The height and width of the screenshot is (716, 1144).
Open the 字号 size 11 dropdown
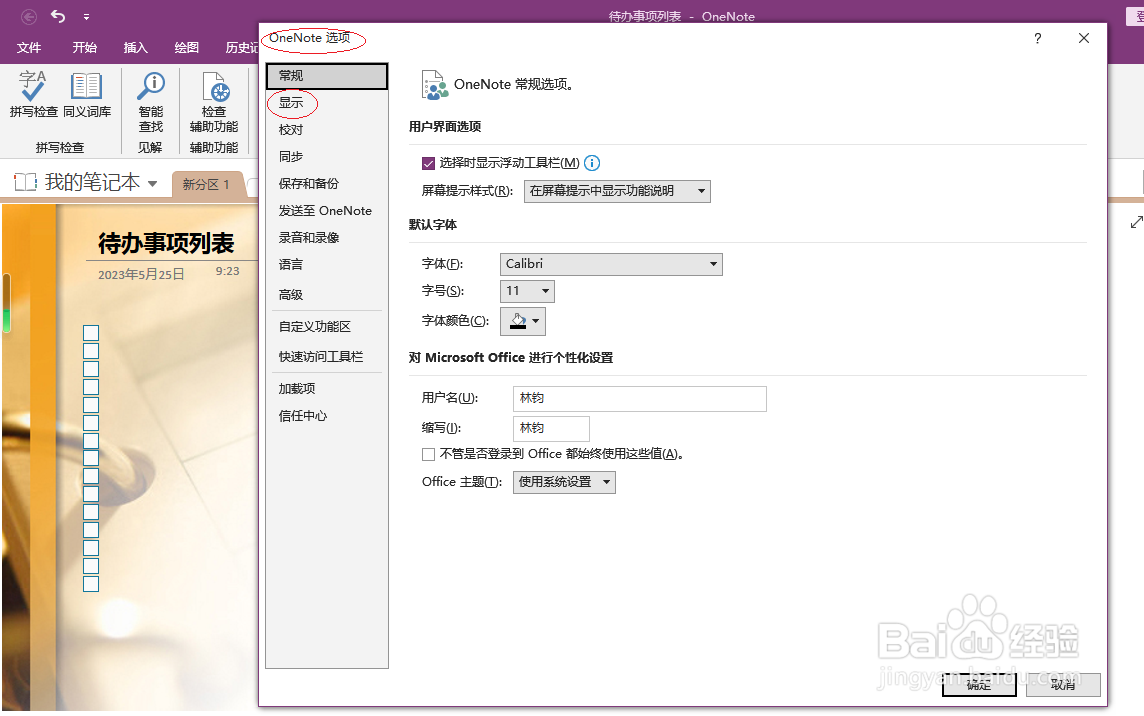527,291
